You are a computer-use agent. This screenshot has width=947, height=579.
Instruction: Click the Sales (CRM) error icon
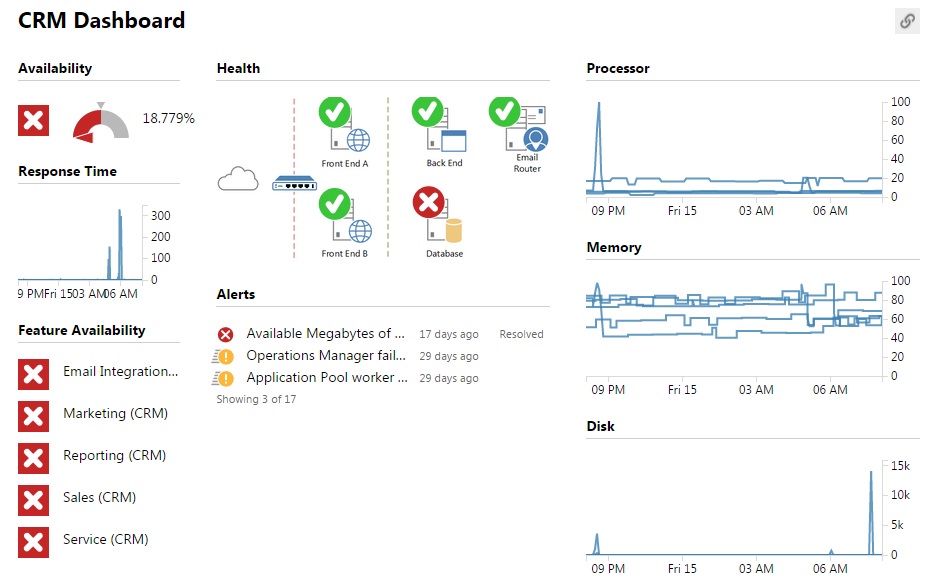coord(33,501)
